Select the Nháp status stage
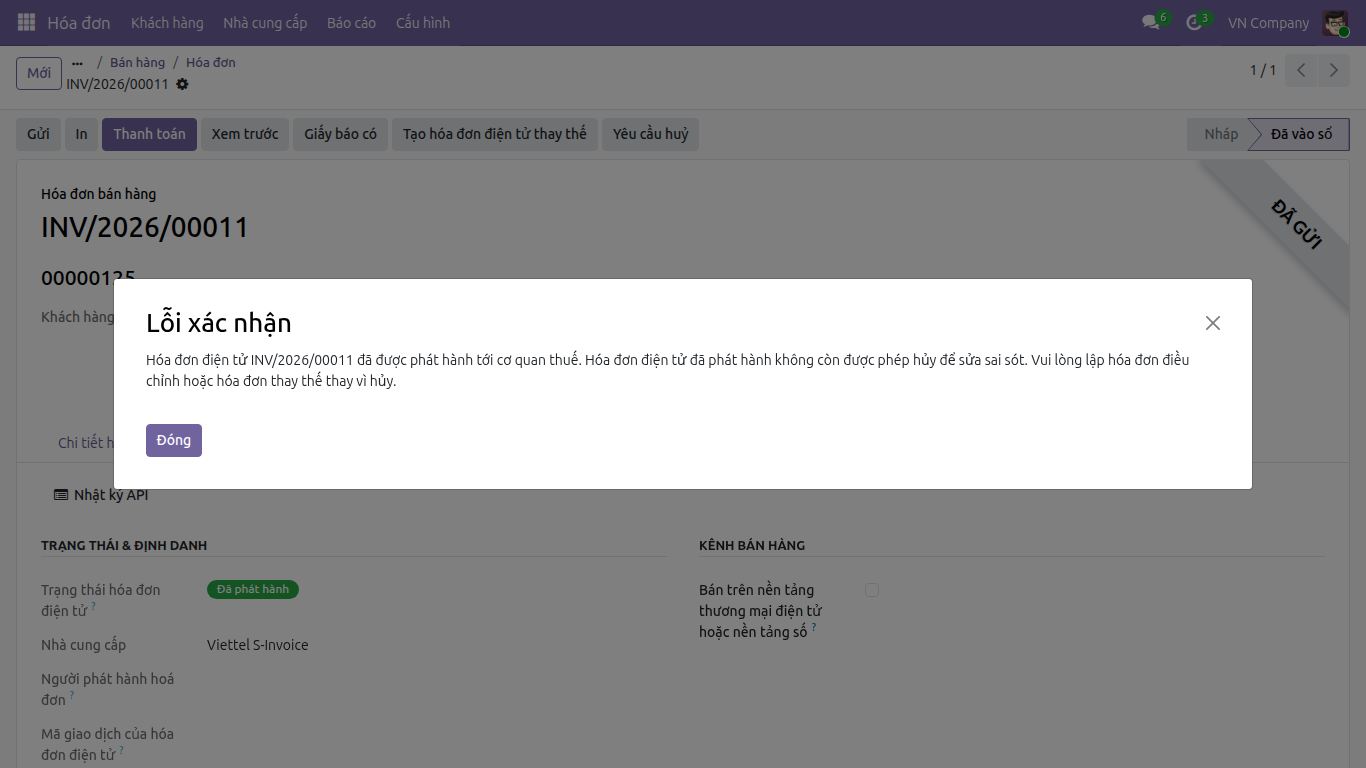Image resolution: width=1366 pixels, height=768 pixels. (1220, 134)
